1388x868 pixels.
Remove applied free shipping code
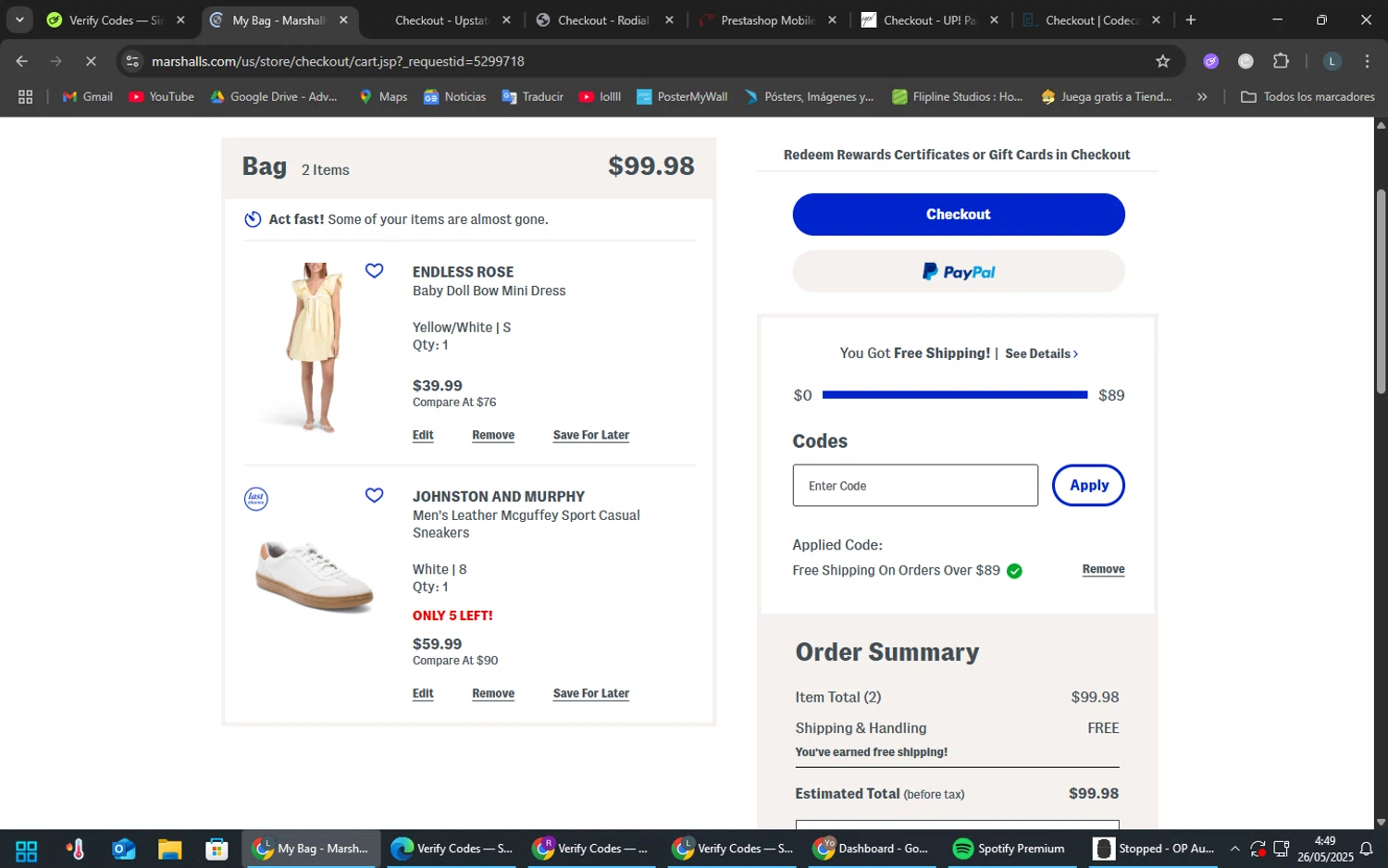click(1103, 569)
